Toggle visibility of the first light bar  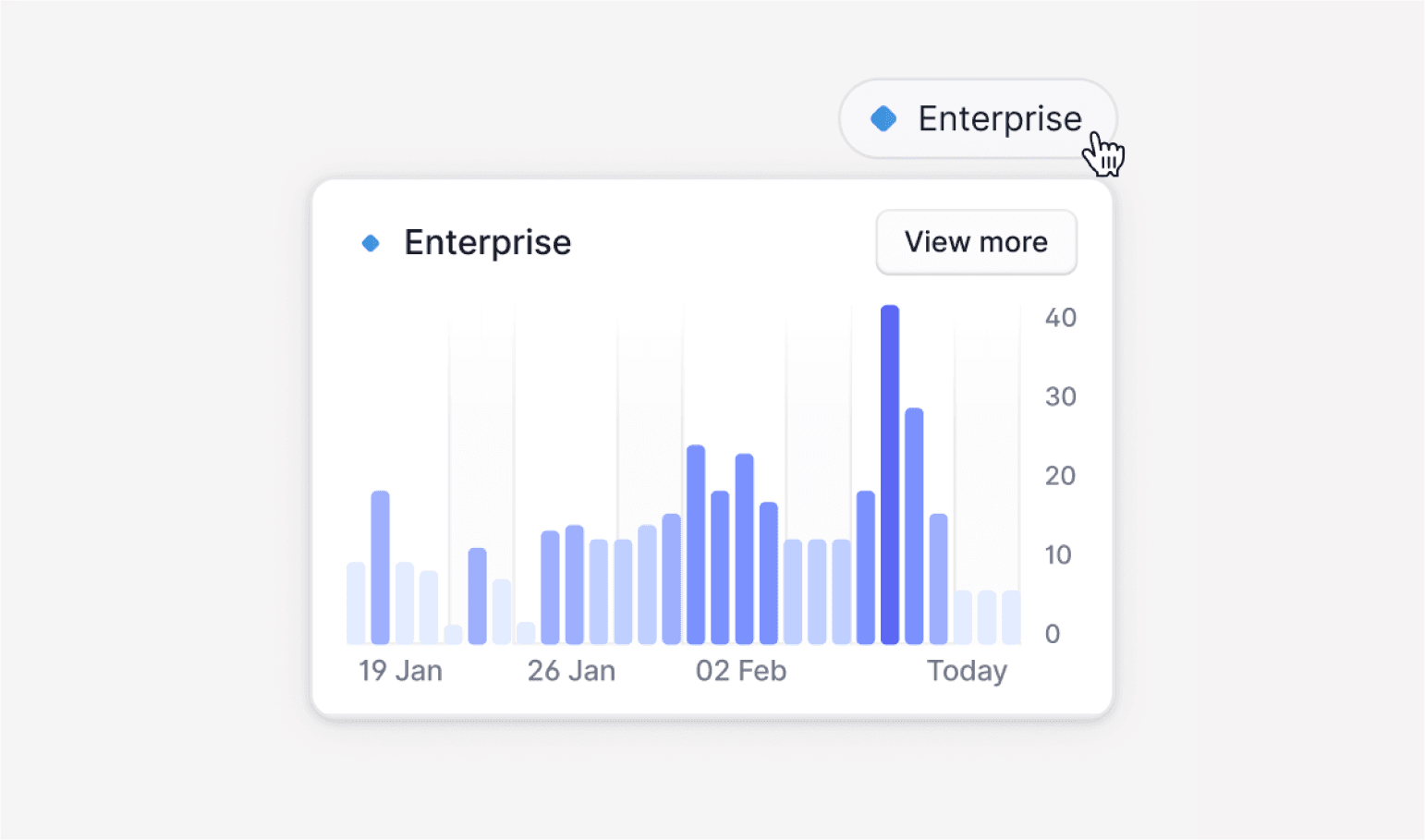(354, 601)
